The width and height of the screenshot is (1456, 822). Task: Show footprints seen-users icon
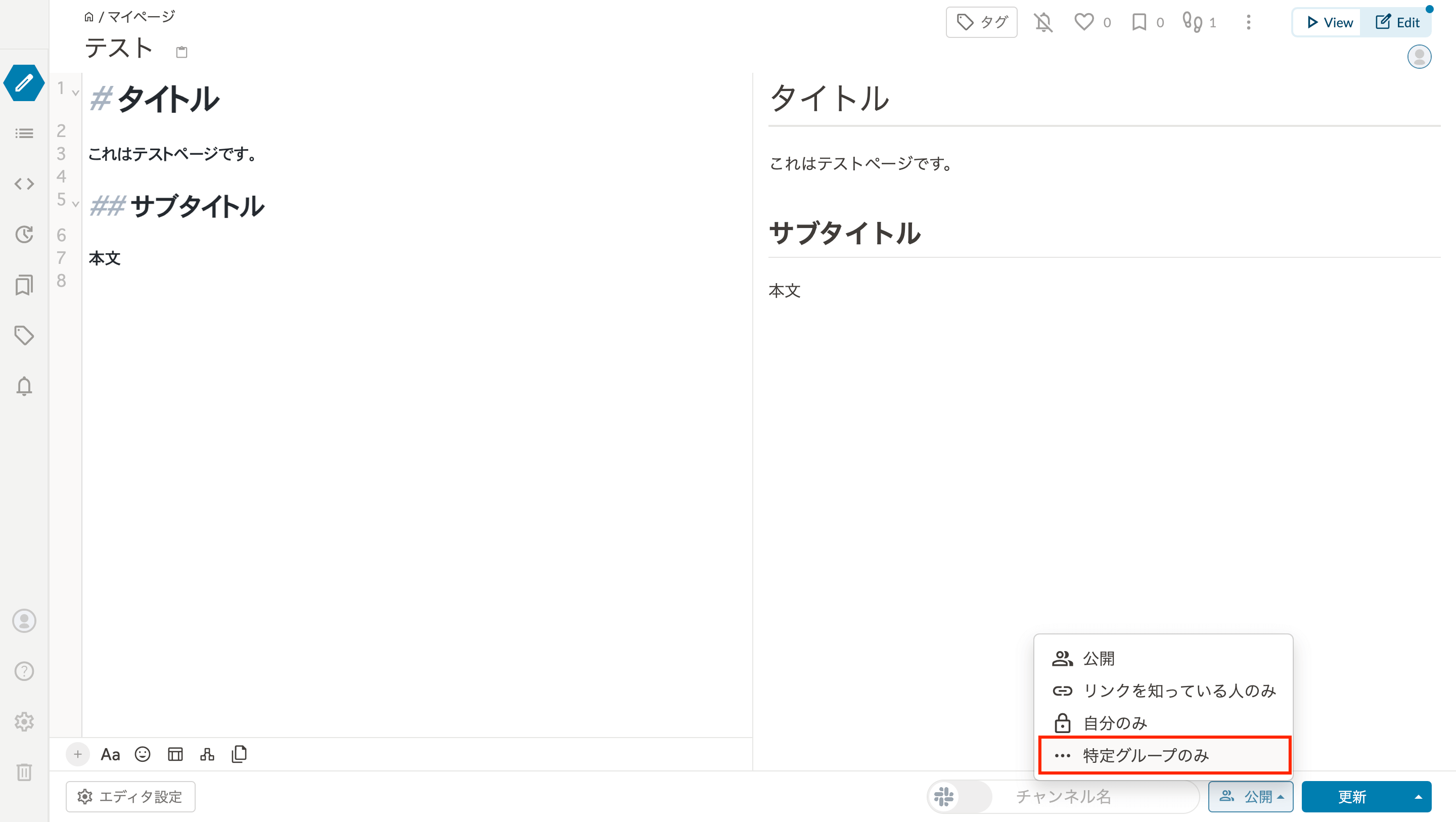tap(1192, 22)
